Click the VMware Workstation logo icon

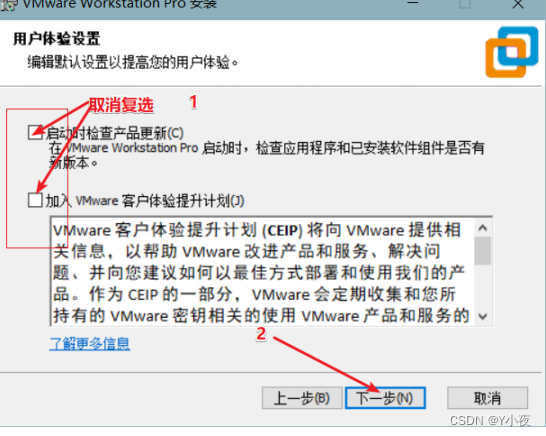(x=512, y=52)
